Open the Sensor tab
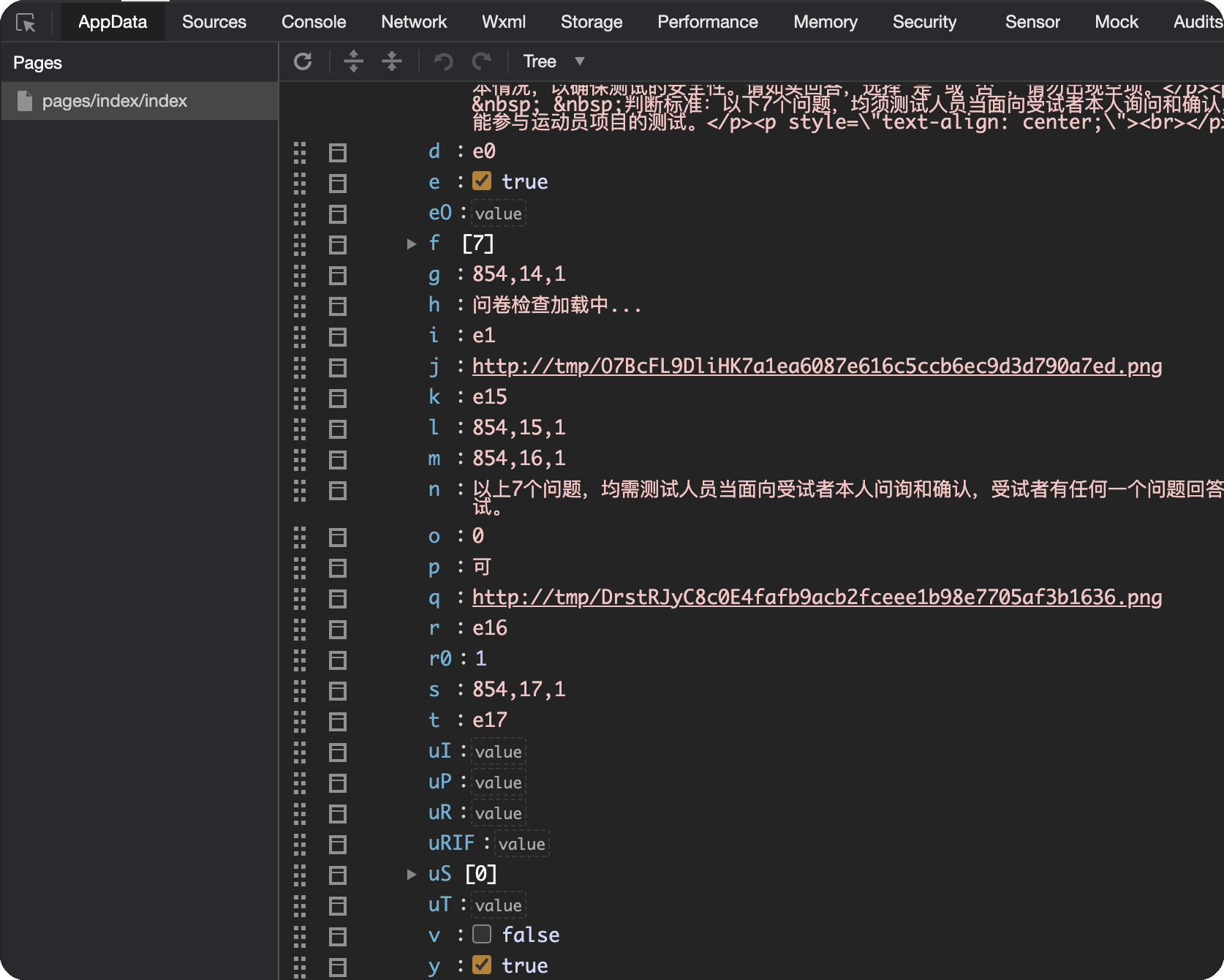 pos(1032,22)
